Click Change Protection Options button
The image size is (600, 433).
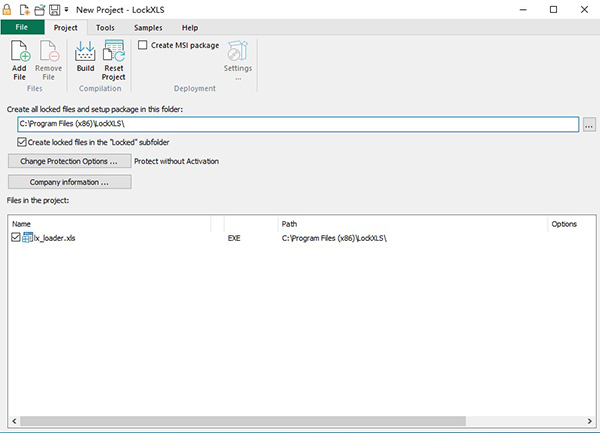tap(70, 161)
